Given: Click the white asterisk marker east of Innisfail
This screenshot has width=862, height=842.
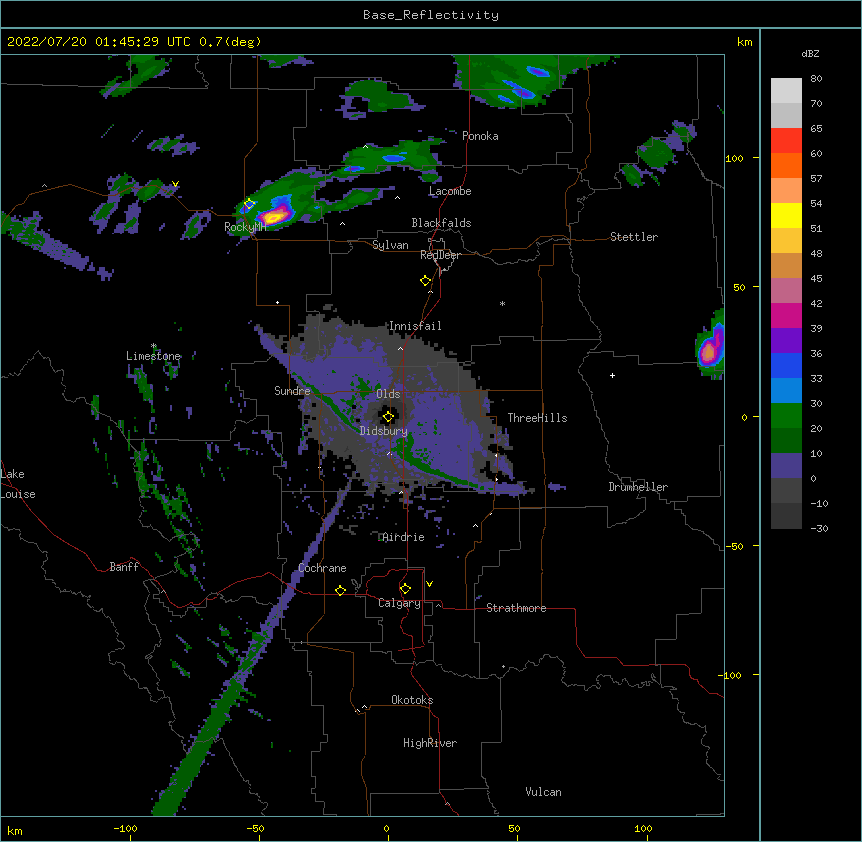Looking at the screenshot, I should tap(502, 303).
